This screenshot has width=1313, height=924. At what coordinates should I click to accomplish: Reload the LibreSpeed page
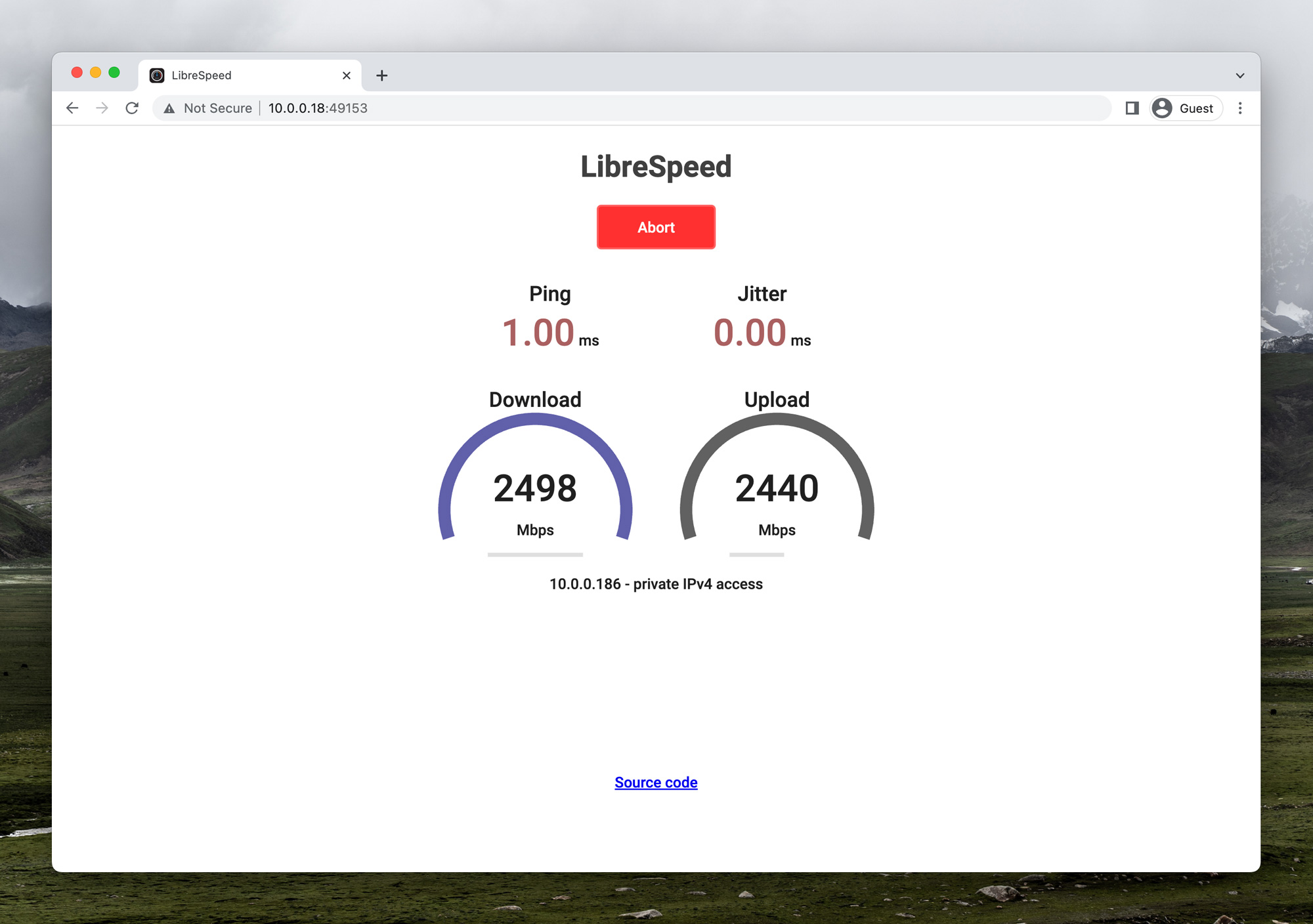pos(132,108)
